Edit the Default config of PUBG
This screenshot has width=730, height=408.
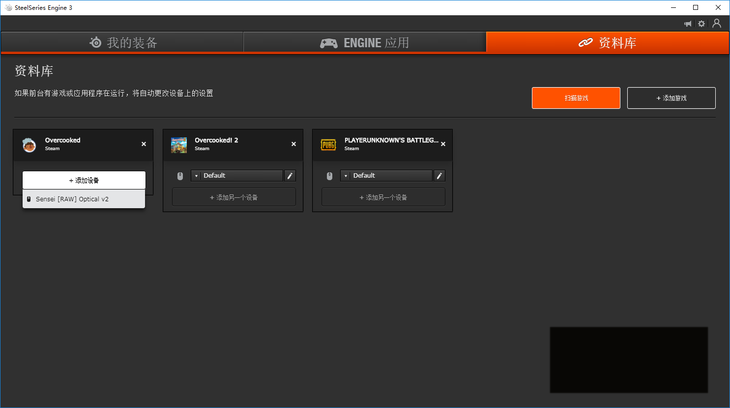[439, 176]
